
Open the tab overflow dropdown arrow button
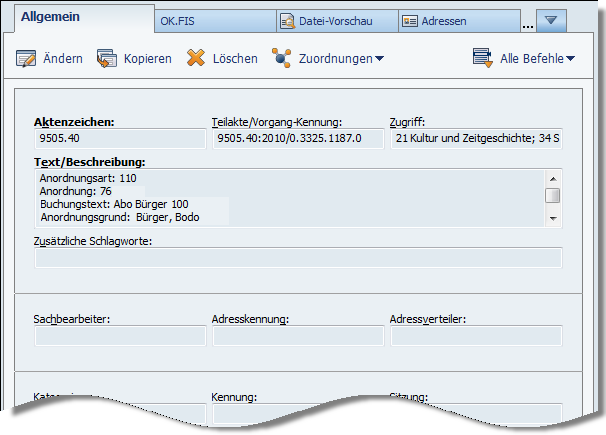pos(550,19)
